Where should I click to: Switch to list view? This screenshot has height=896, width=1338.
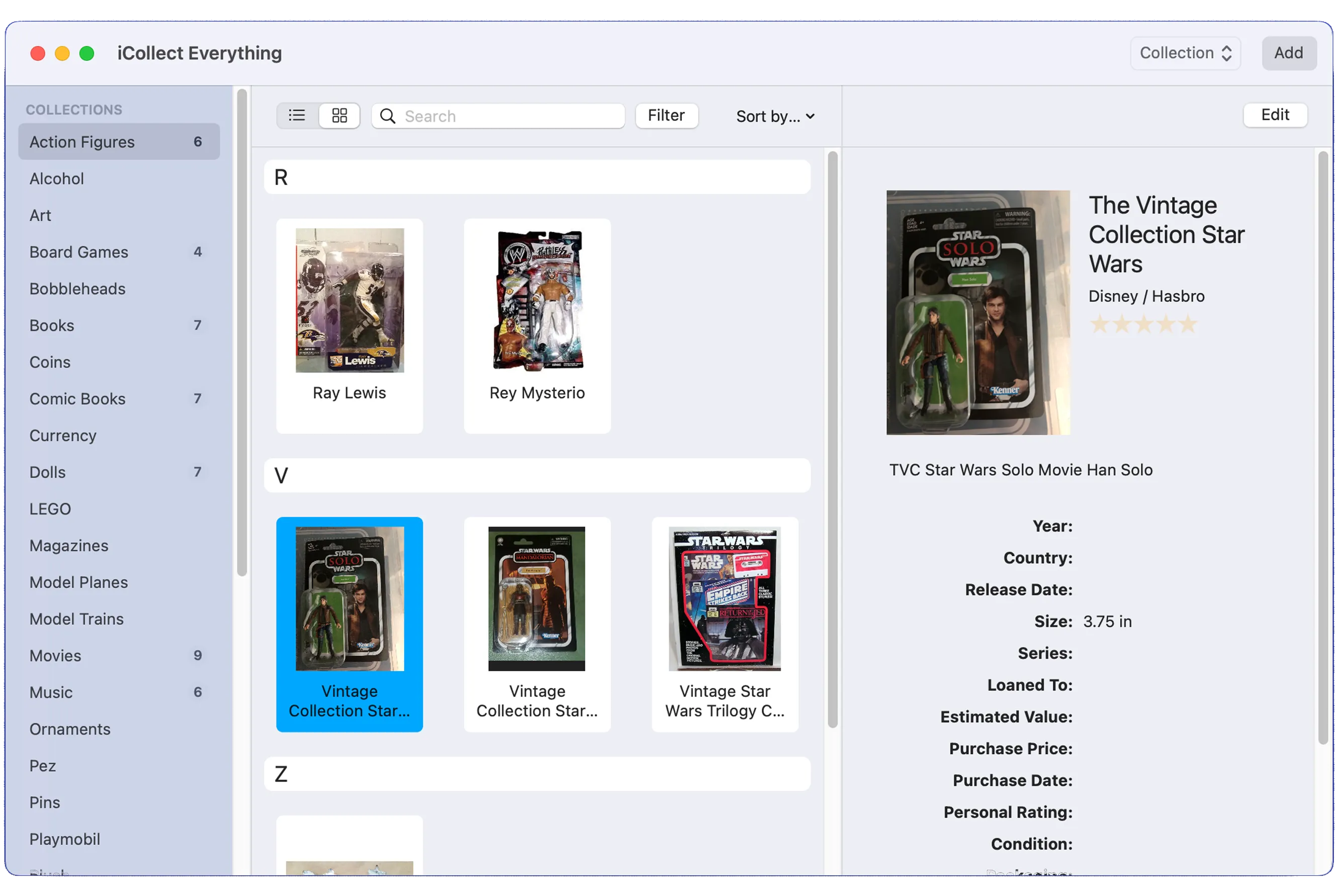tap(297, 116)
